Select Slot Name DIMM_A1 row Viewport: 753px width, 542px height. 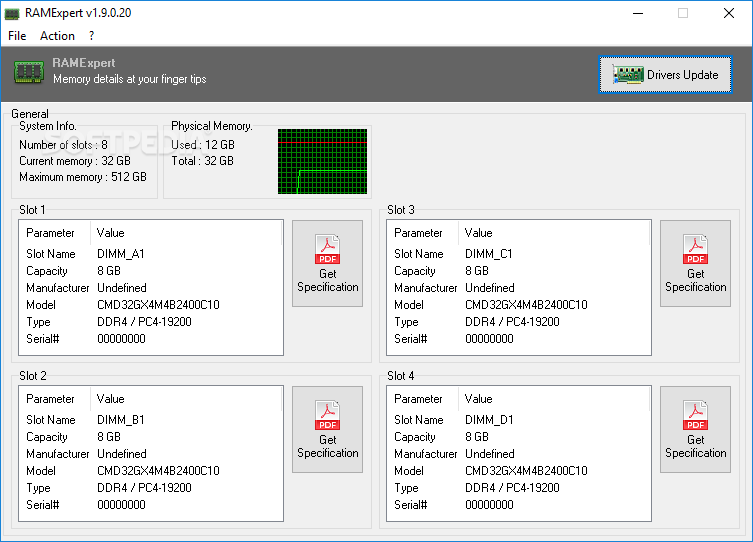tap(150, 254)
